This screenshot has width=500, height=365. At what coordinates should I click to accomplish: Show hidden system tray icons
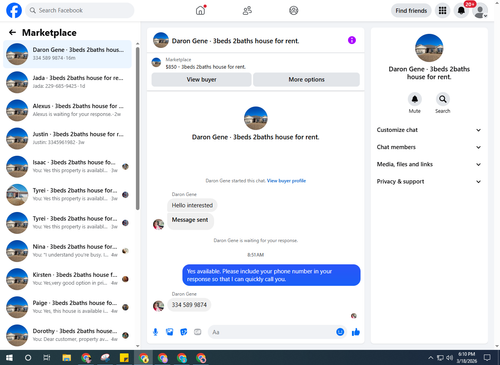pos(431,358)
